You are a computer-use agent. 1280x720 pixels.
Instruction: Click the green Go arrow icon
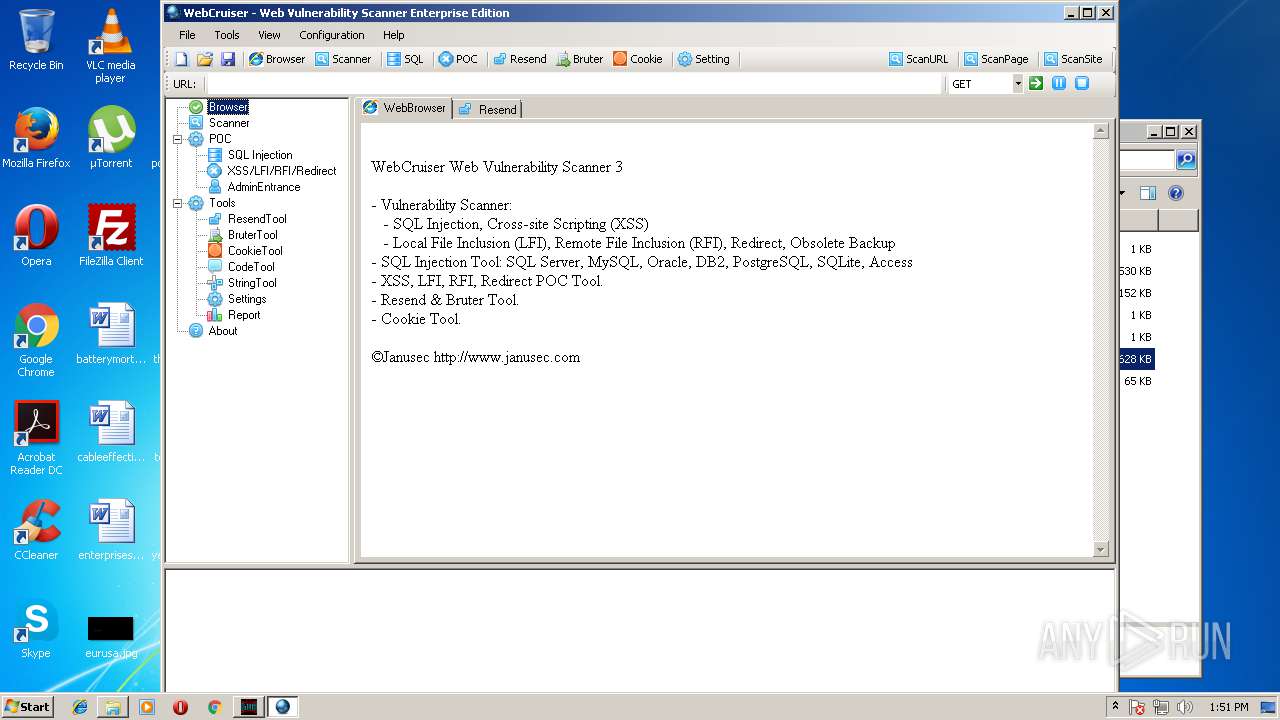click(1036, 84)
